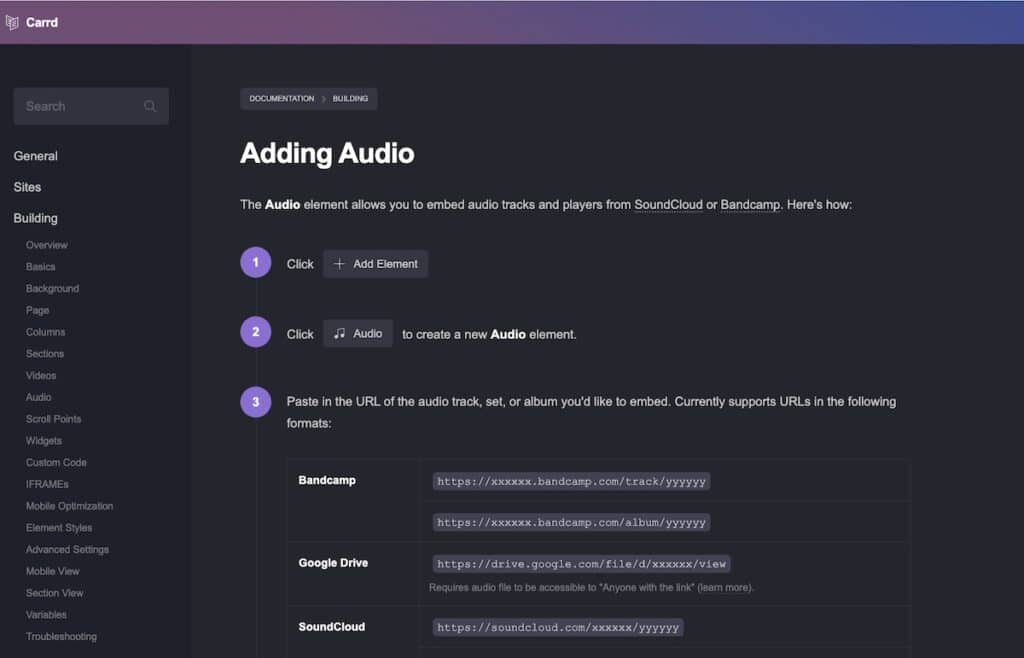Open the Scroll Points page
Screen dimensions: 1024x658
(x=54, y=419)
